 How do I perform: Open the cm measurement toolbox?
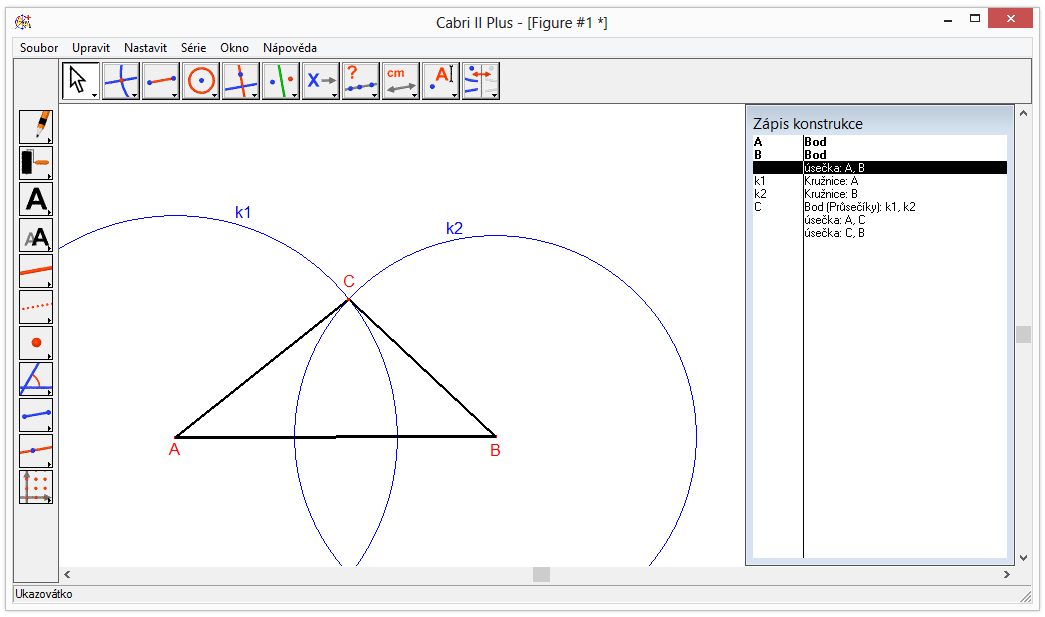(401, 81)
